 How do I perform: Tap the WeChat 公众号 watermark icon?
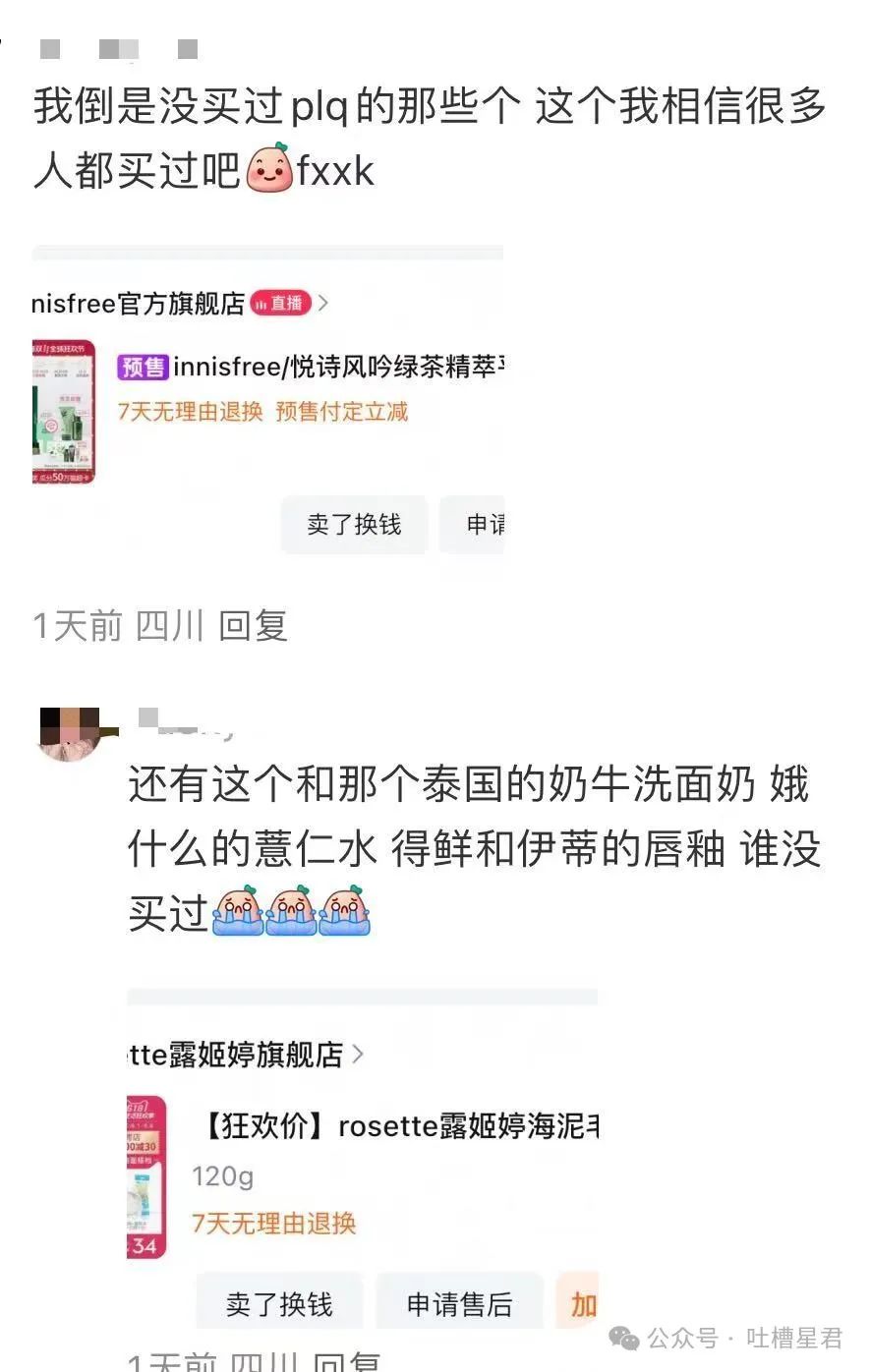[623, 1338]
